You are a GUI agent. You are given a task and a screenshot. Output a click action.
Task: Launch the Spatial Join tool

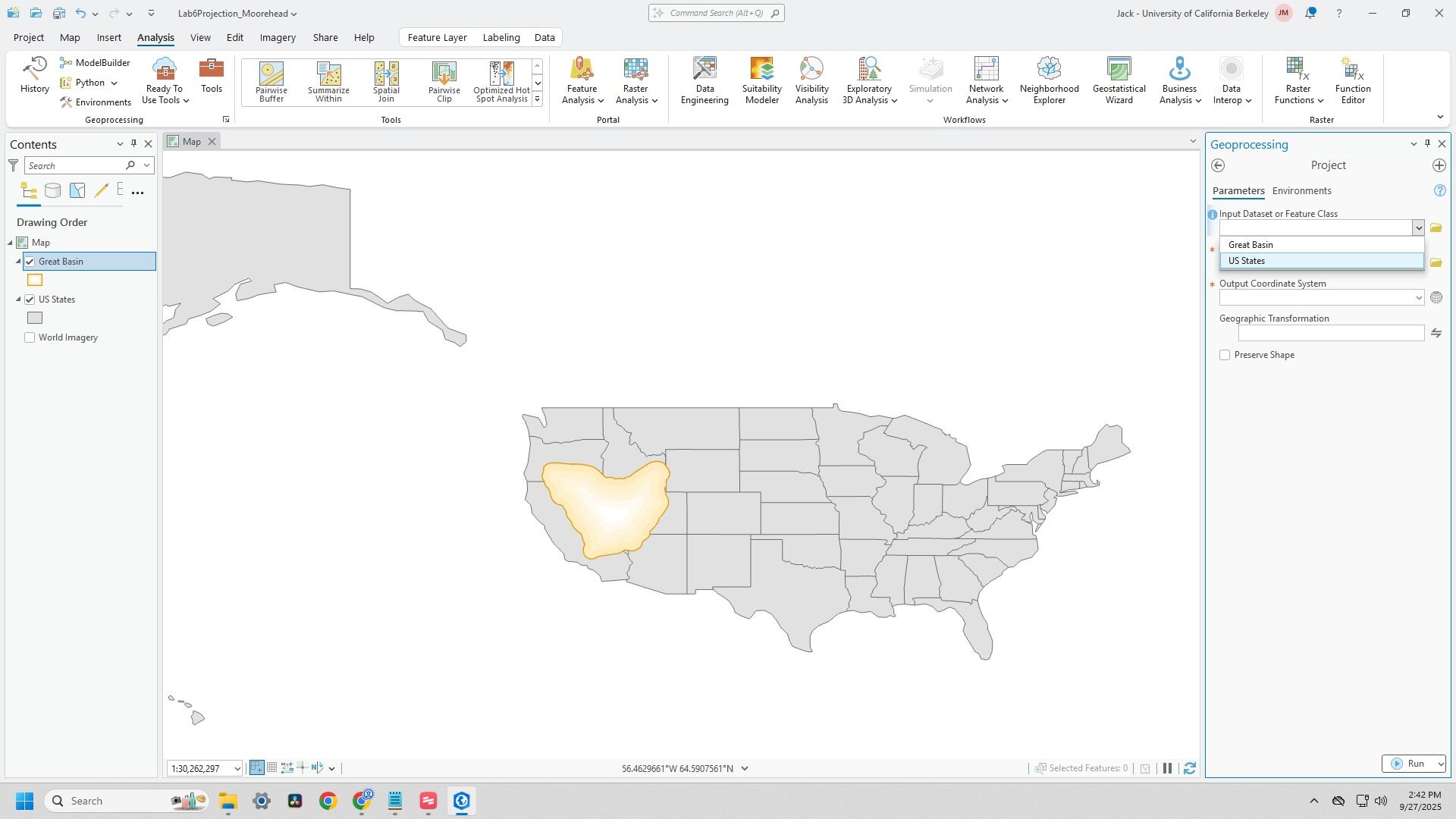click(386, 81)
